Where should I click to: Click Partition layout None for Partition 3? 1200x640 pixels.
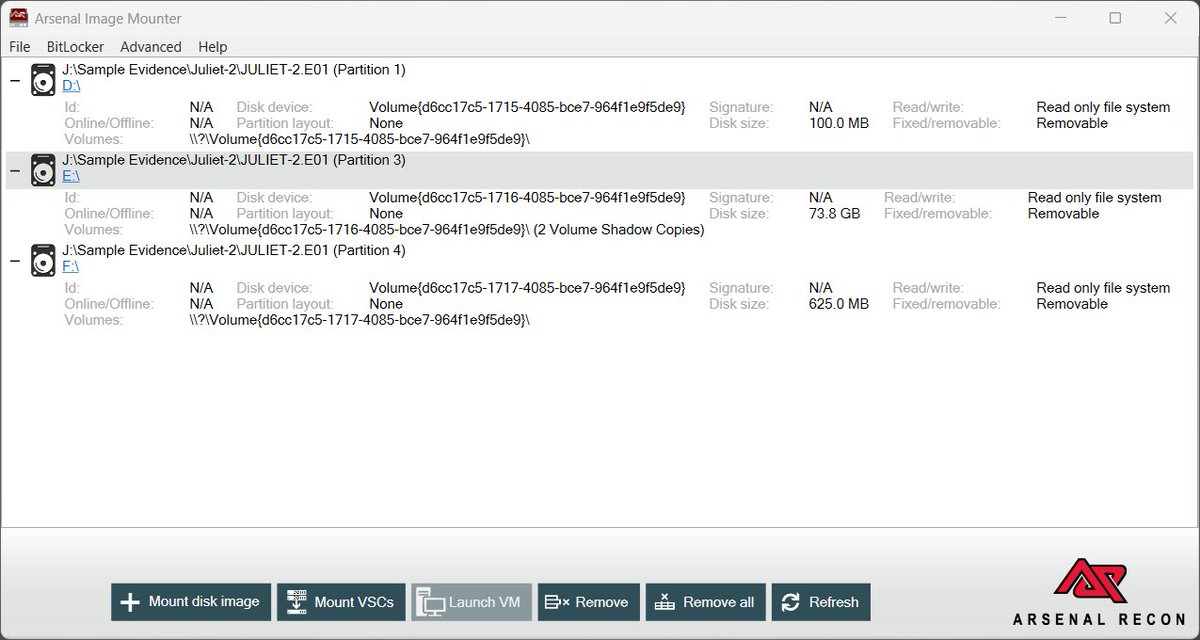(x=386, y=213)
